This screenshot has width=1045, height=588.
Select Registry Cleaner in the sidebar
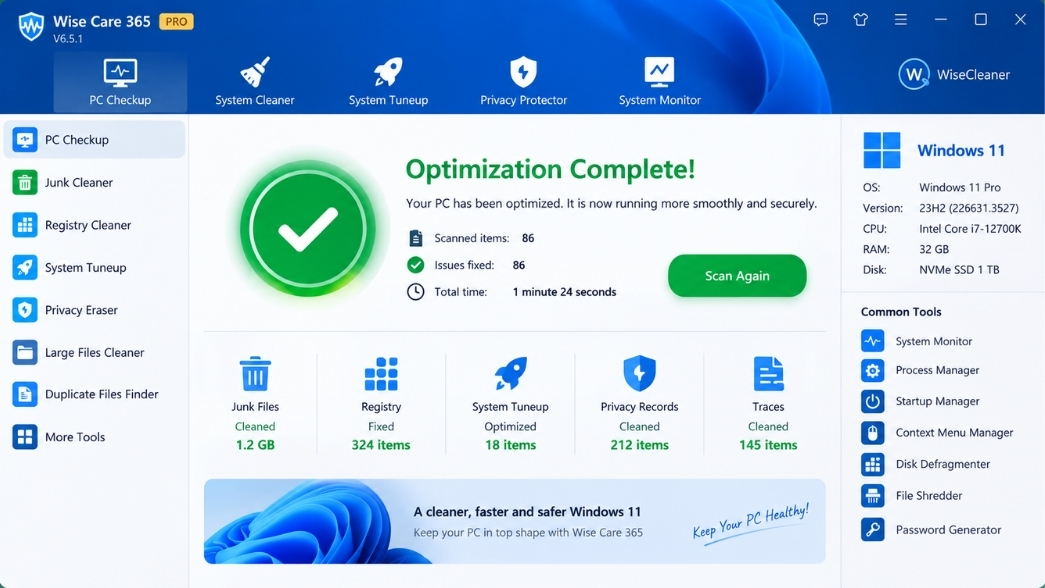(94, 225)
